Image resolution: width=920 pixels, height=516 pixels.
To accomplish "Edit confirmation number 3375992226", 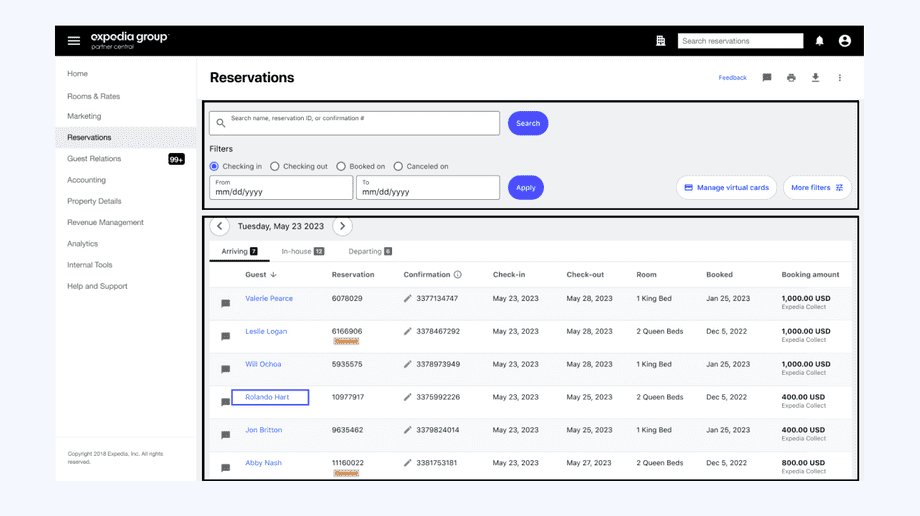I will (407, 397).
